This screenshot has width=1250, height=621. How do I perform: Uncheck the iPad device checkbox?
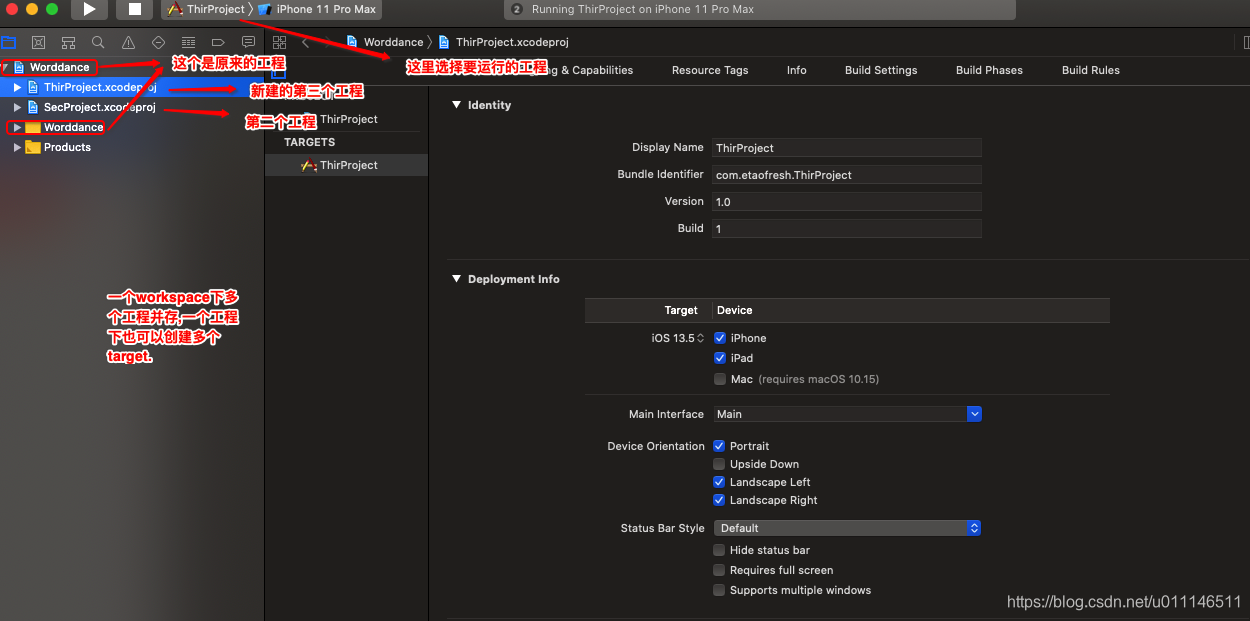720,358
